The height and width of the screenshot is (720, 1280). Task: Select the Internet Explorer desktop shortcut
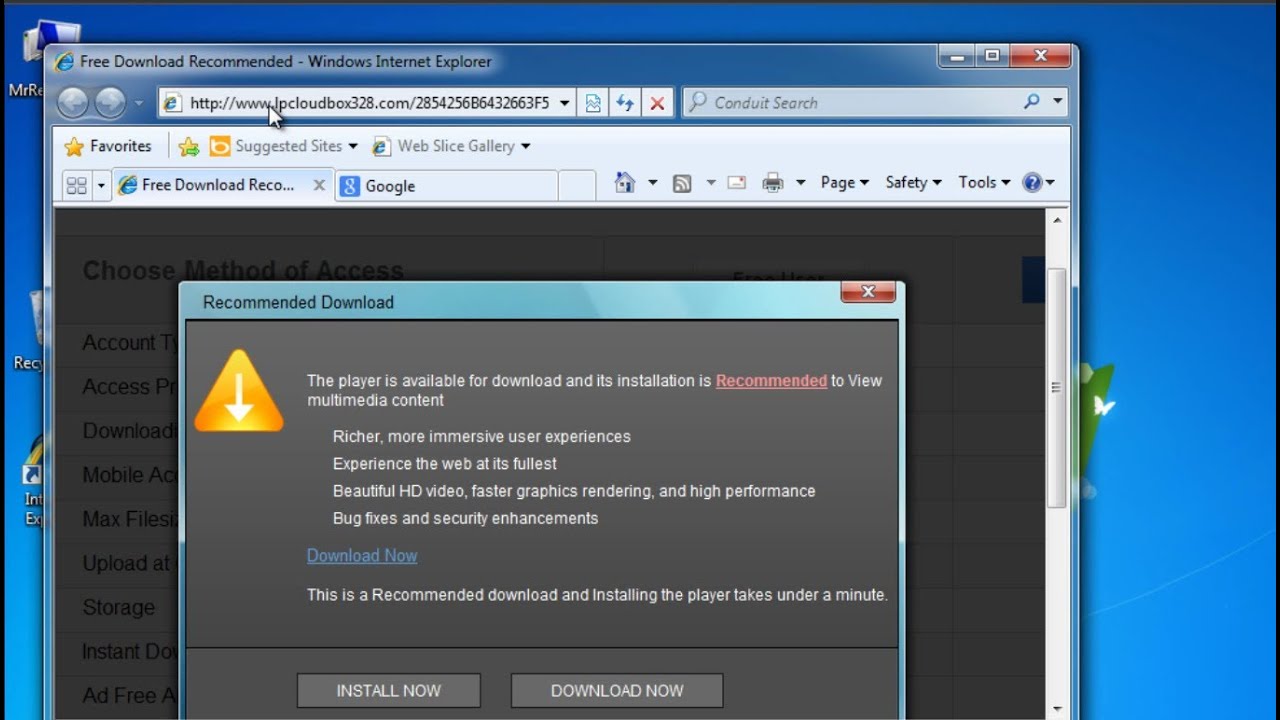[x=32, y=482]
